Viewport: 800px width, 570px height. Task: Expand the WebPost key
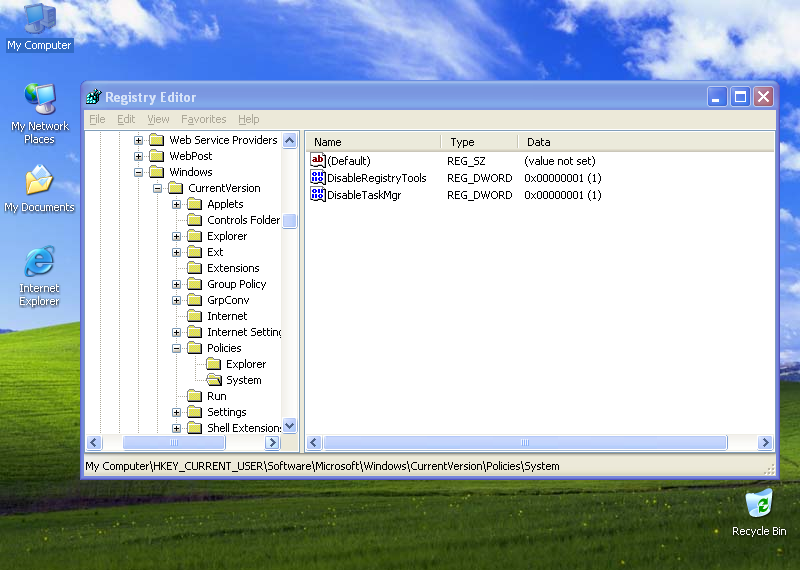pos(138,156)
